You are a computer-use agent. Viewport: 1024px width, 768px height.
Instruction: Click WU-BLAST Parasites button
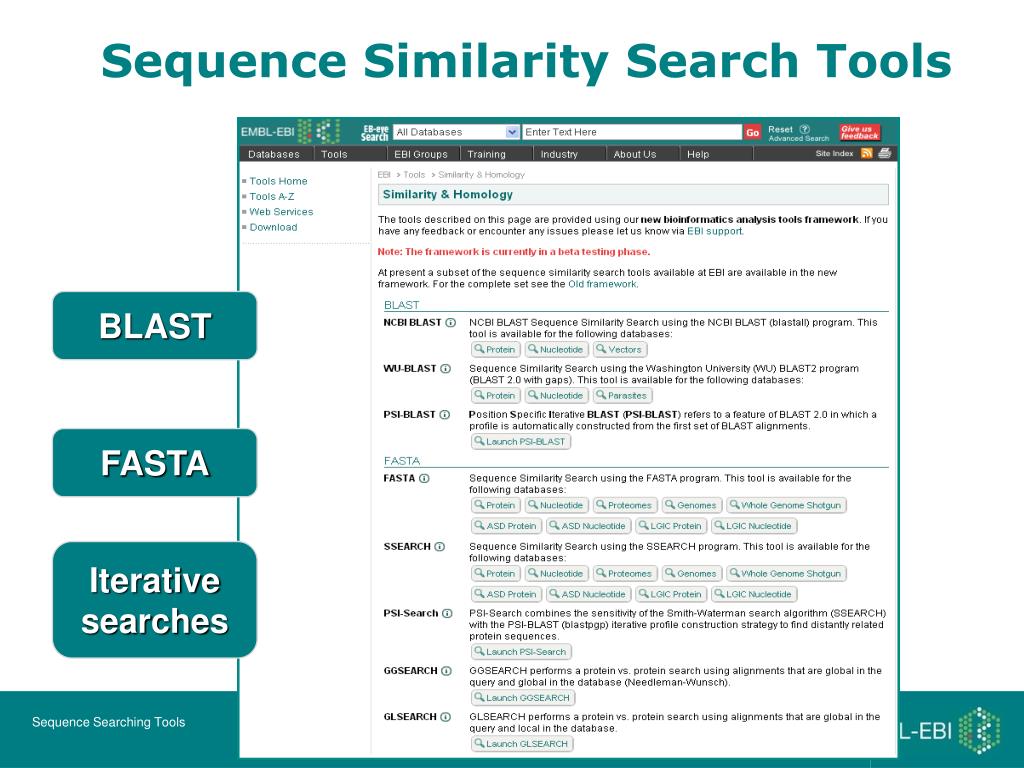tap(622, 395)
